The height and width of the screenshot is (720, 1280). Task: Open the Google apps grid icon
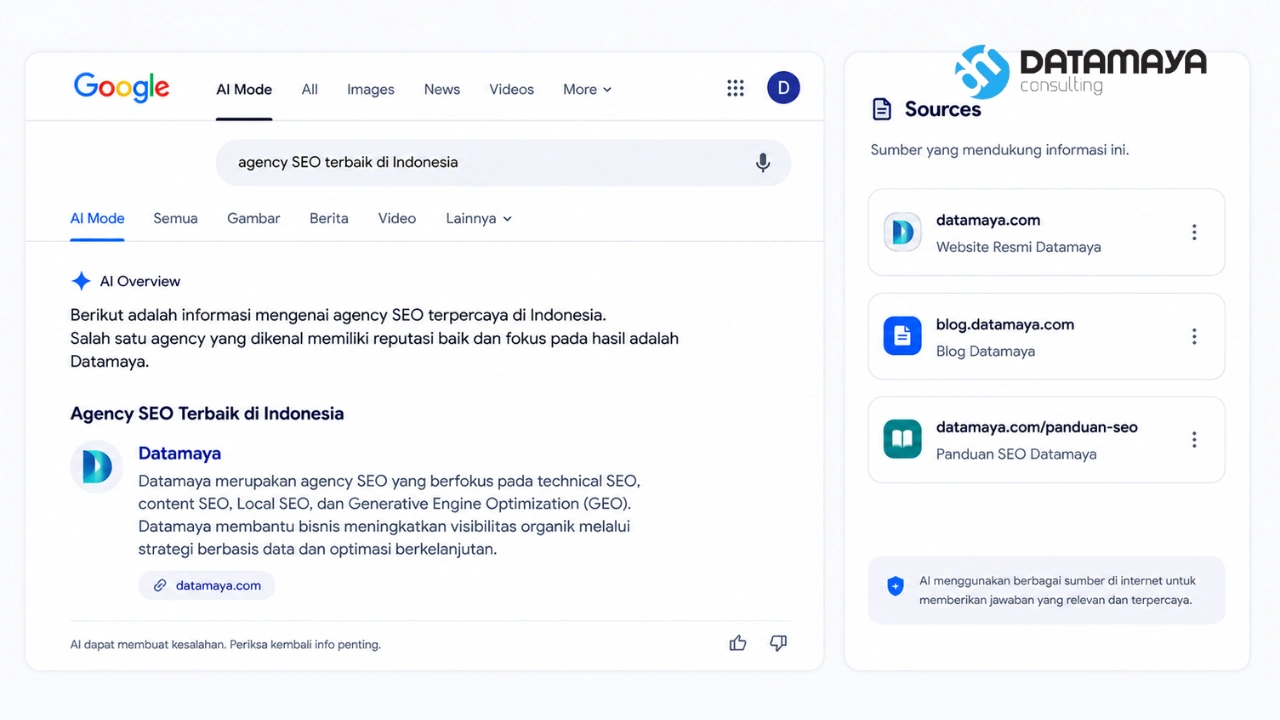[736, 88]
